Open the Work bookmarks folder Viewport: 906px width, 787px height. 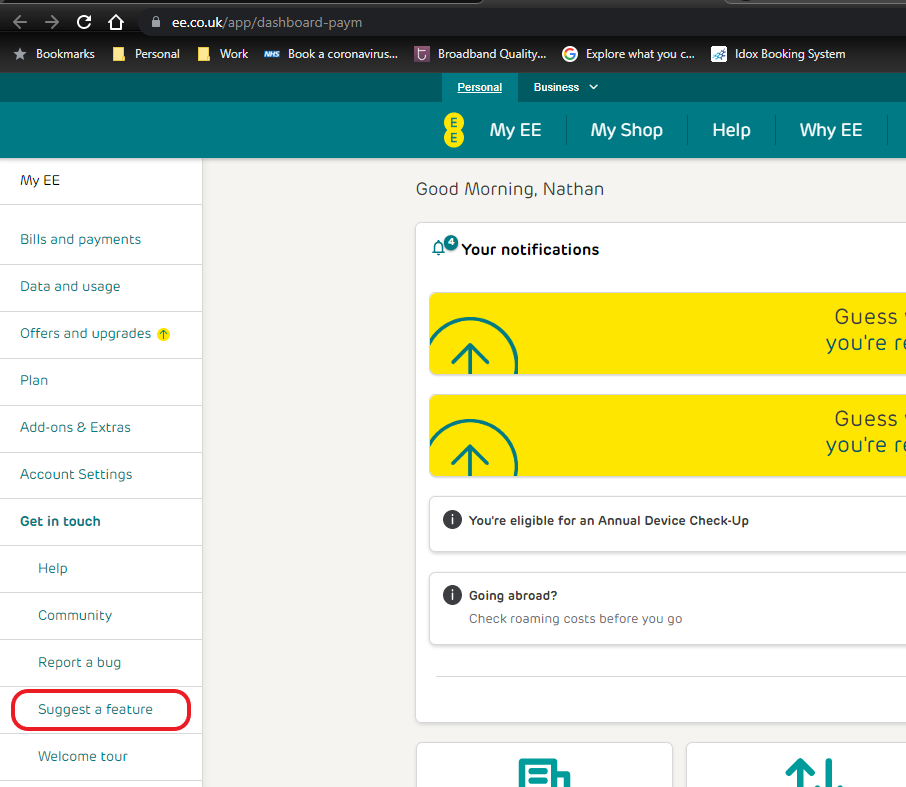coord(223,54)
